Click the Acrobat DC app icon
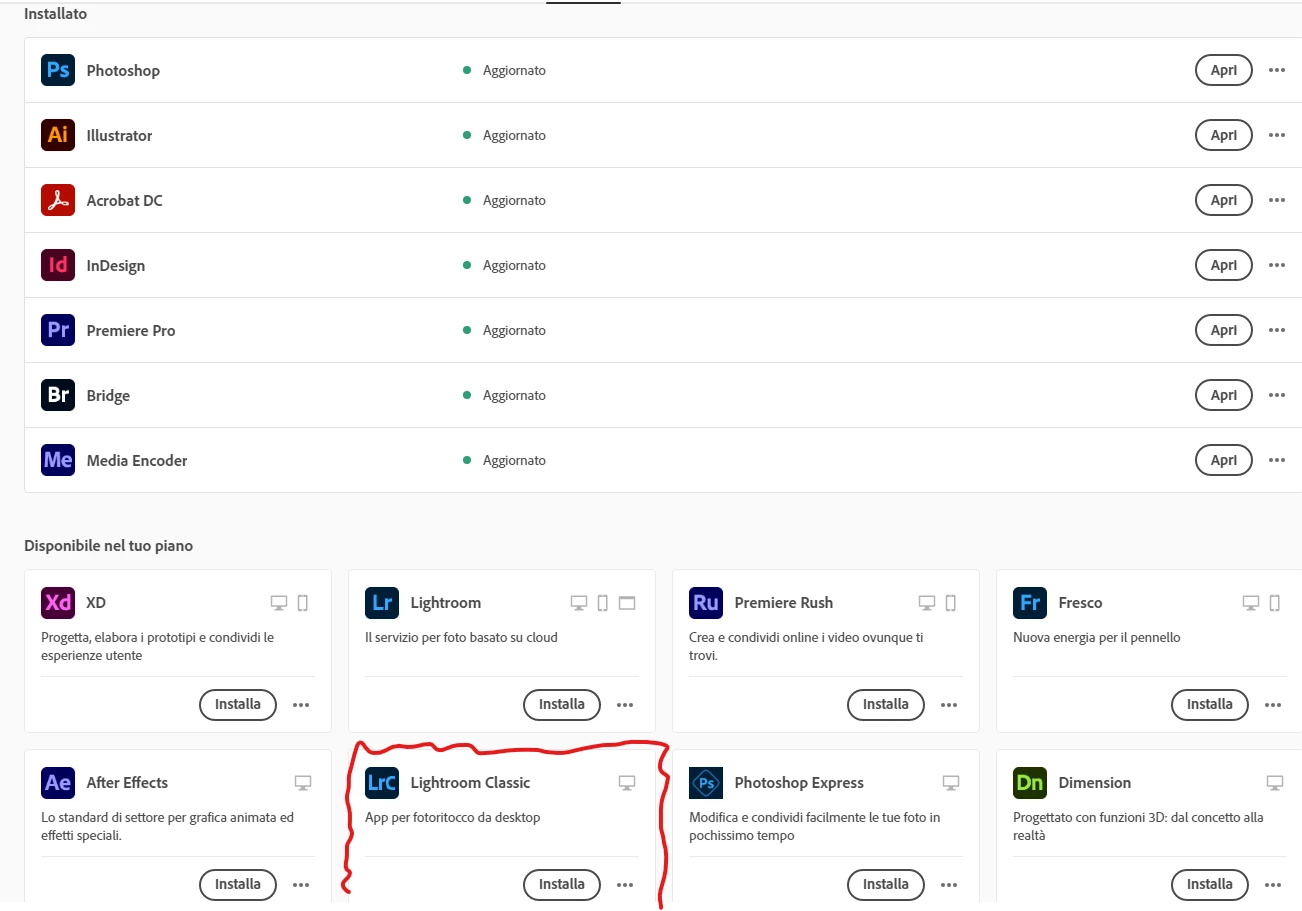The height and width of the screenshot is (911, 1302). point(58,200)
